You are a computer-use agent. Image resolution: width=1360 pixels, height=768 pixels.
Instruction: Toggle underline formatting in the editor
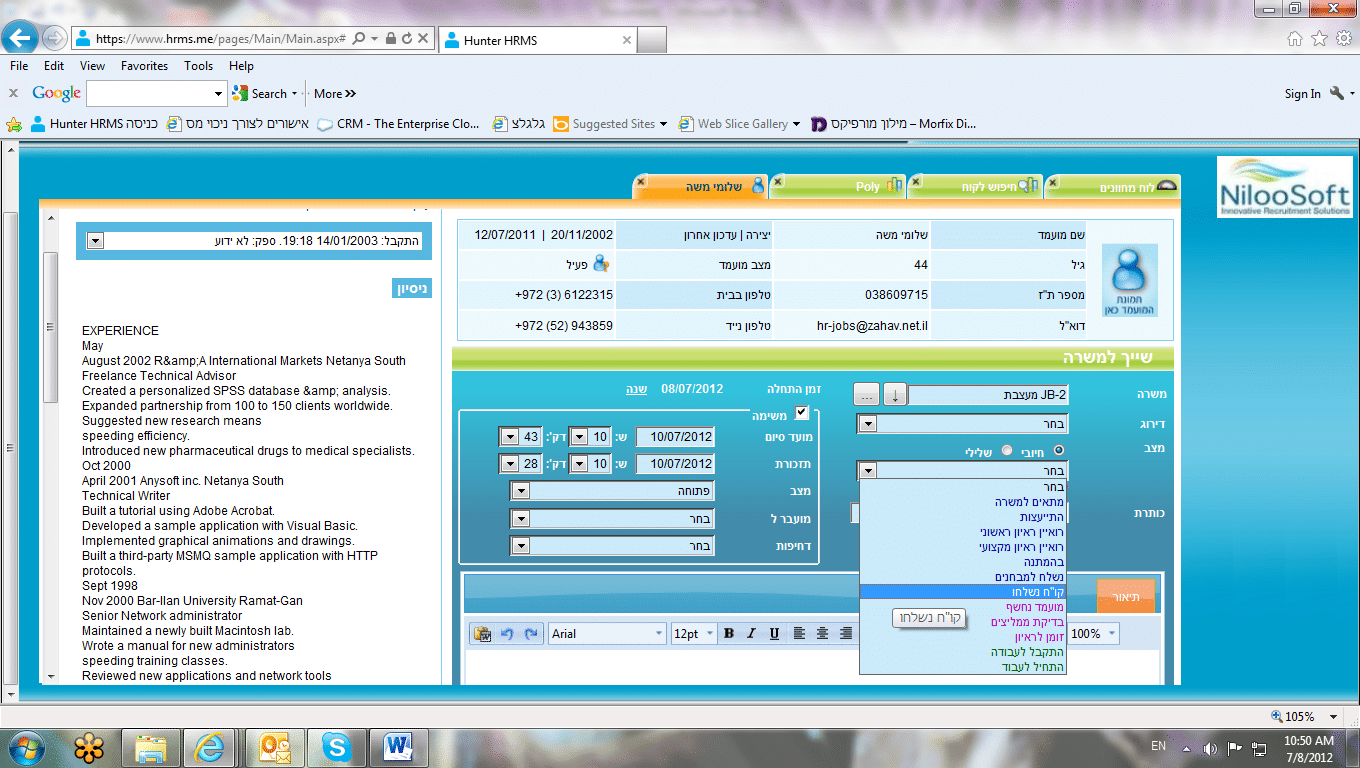(774, 633)
